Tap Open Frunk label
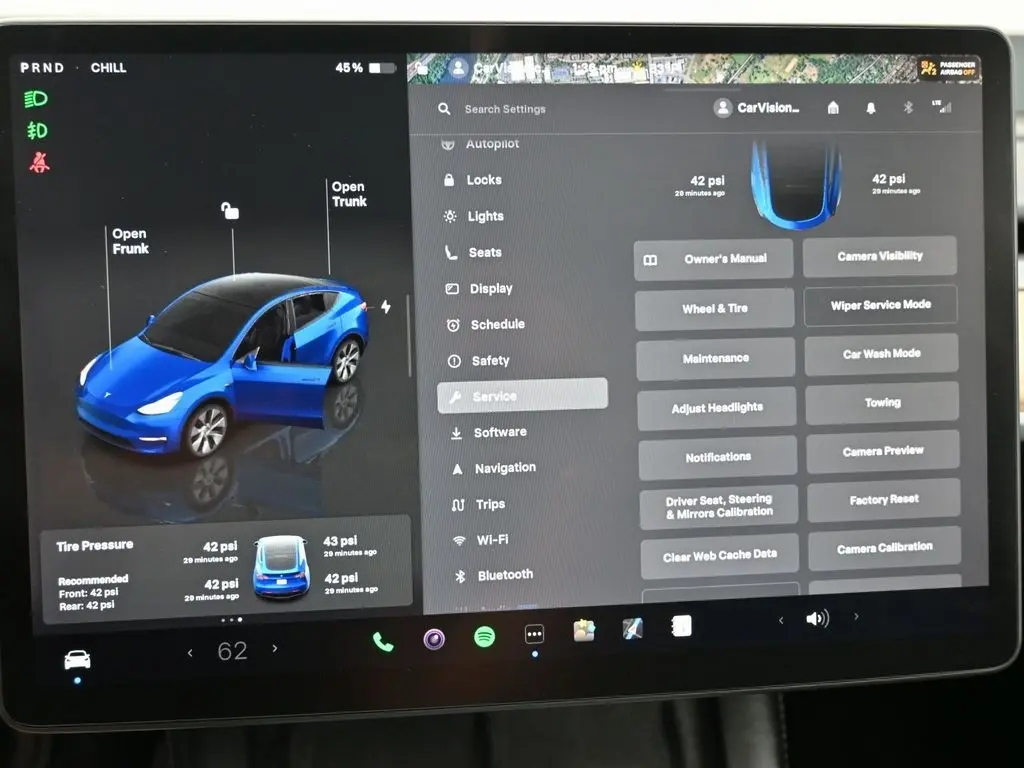1024x768 pixels. [130, 241]
